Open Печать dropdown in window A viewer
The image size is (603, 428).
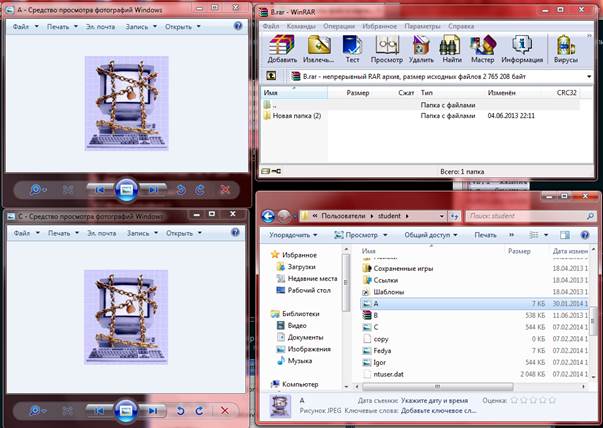pos(62,27)
